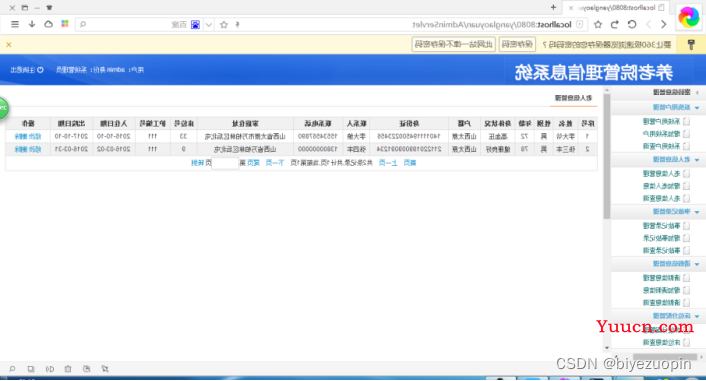Go to 尾页 in pagination
The width and height of the screenshot is (706, 381).
(x=253, y=163)
